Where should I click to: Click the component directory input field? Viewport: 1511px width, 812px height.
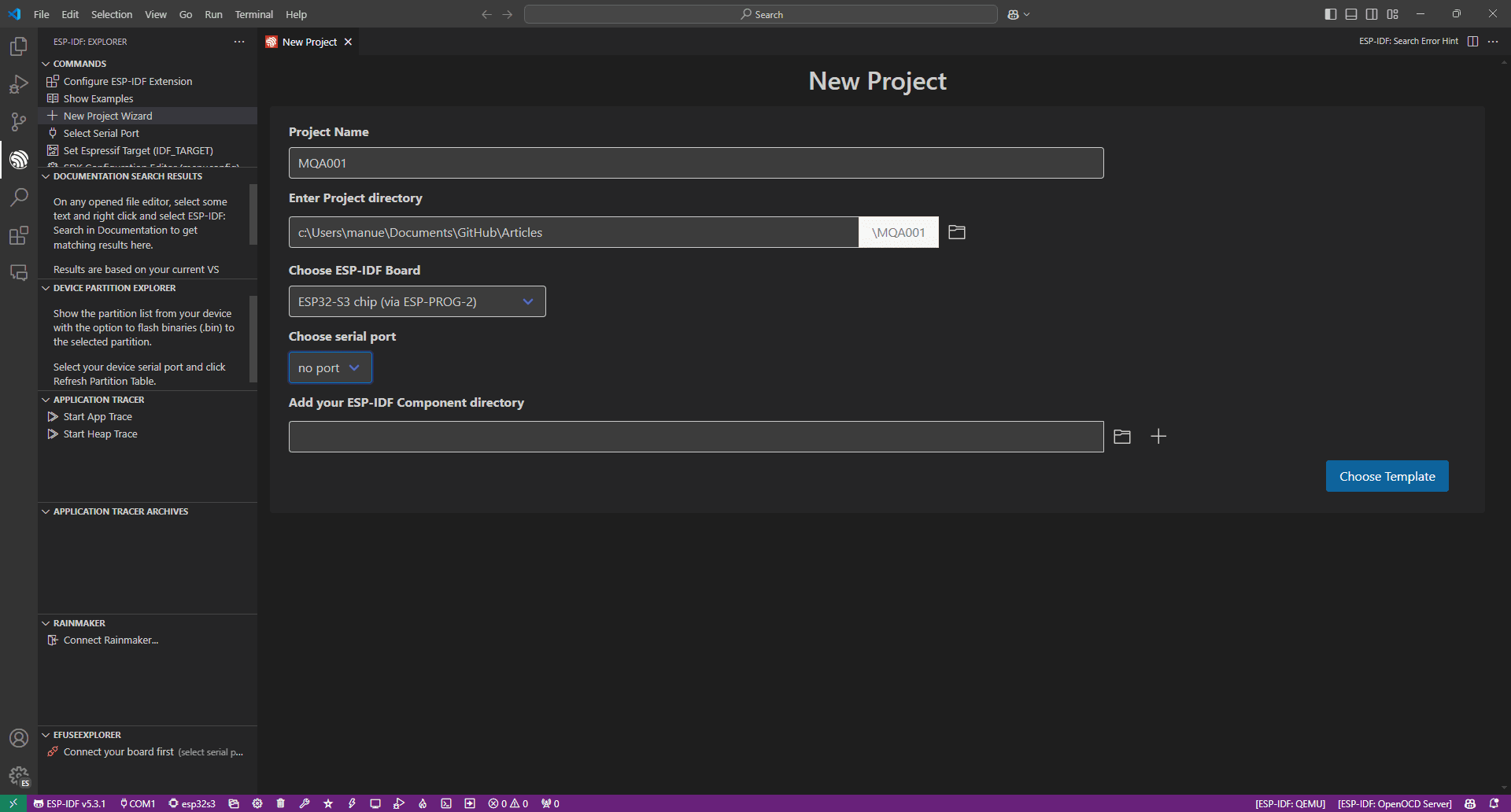696,437
